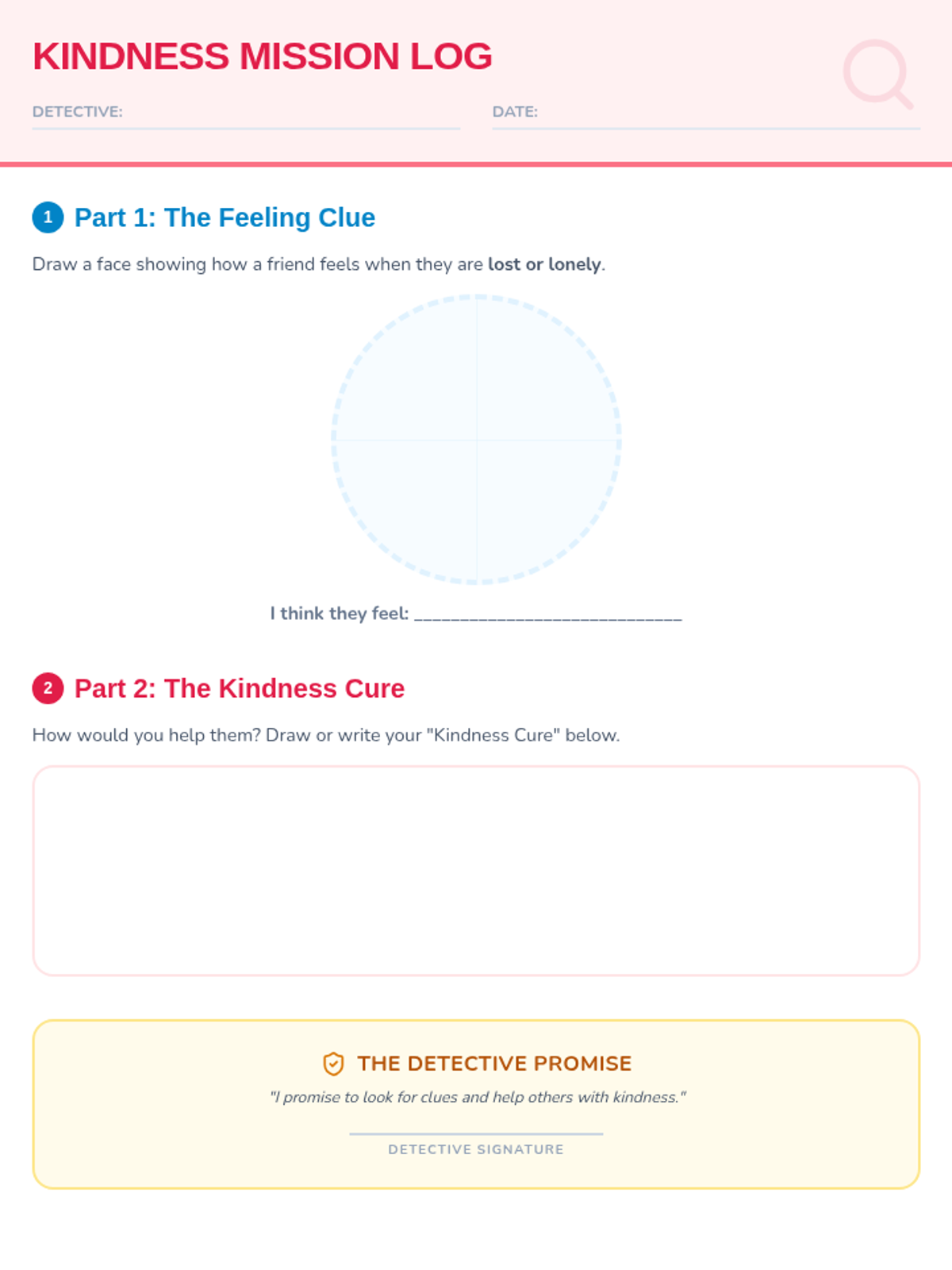
Task: Click the shield icon beside Detective Promise
Action: [333, 1064]
